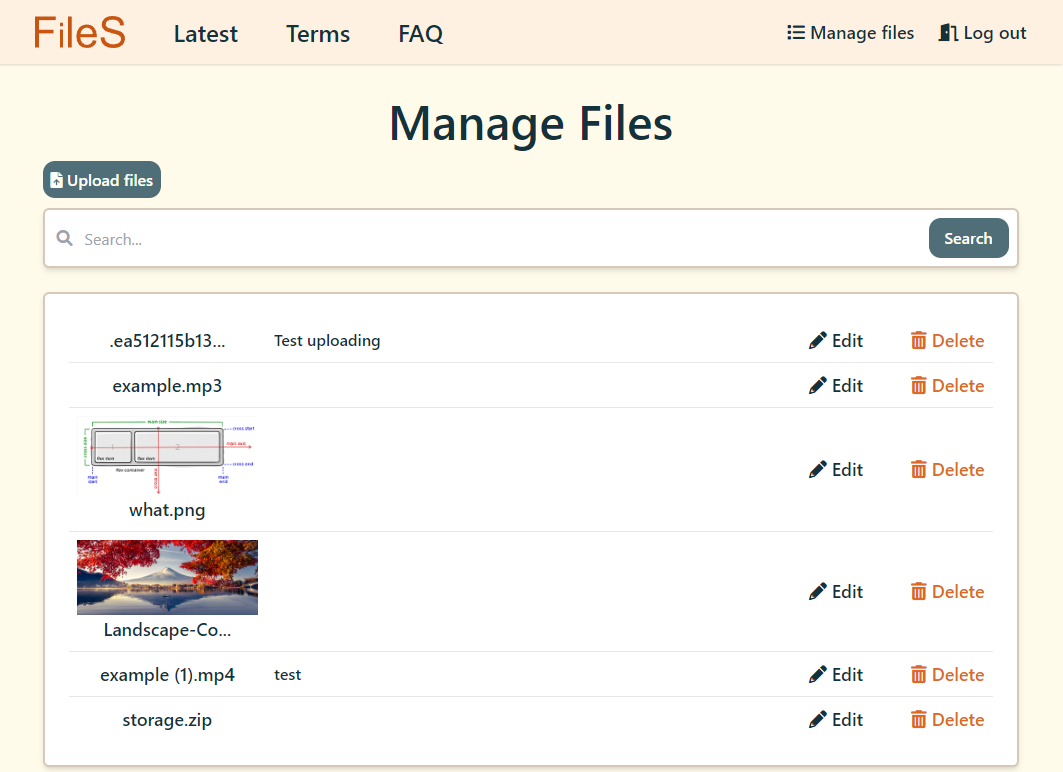
Task: Click the Delete trash icon for example.mp3
Action: tap(920, 385)
